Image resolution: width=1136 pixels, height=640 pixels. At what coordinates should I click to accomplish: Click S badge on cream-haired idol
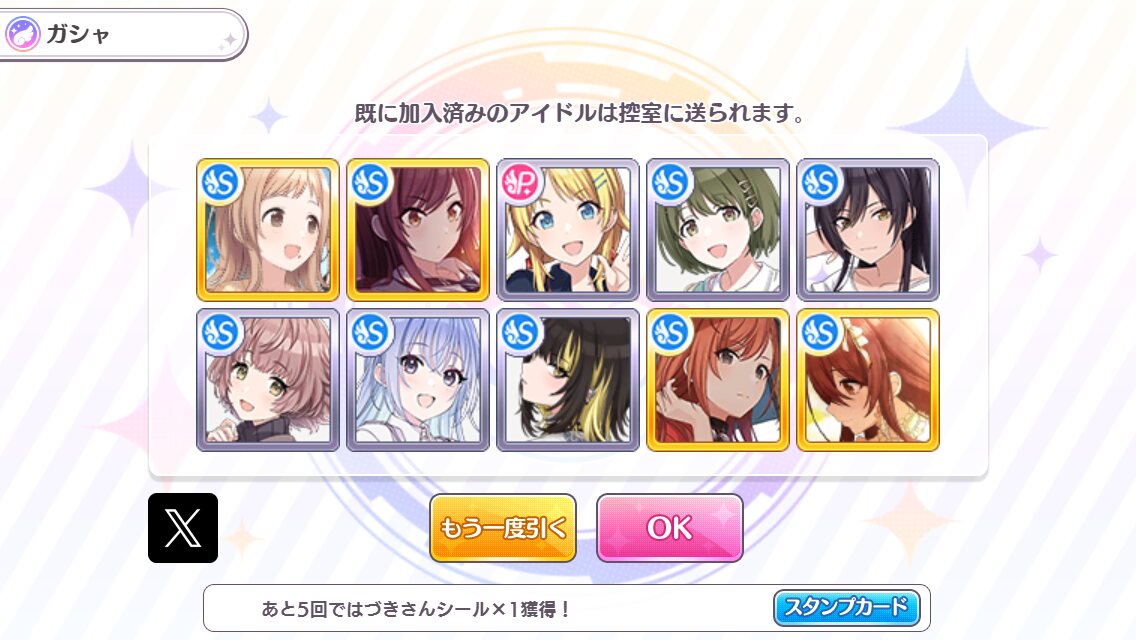tap(220, 183)
